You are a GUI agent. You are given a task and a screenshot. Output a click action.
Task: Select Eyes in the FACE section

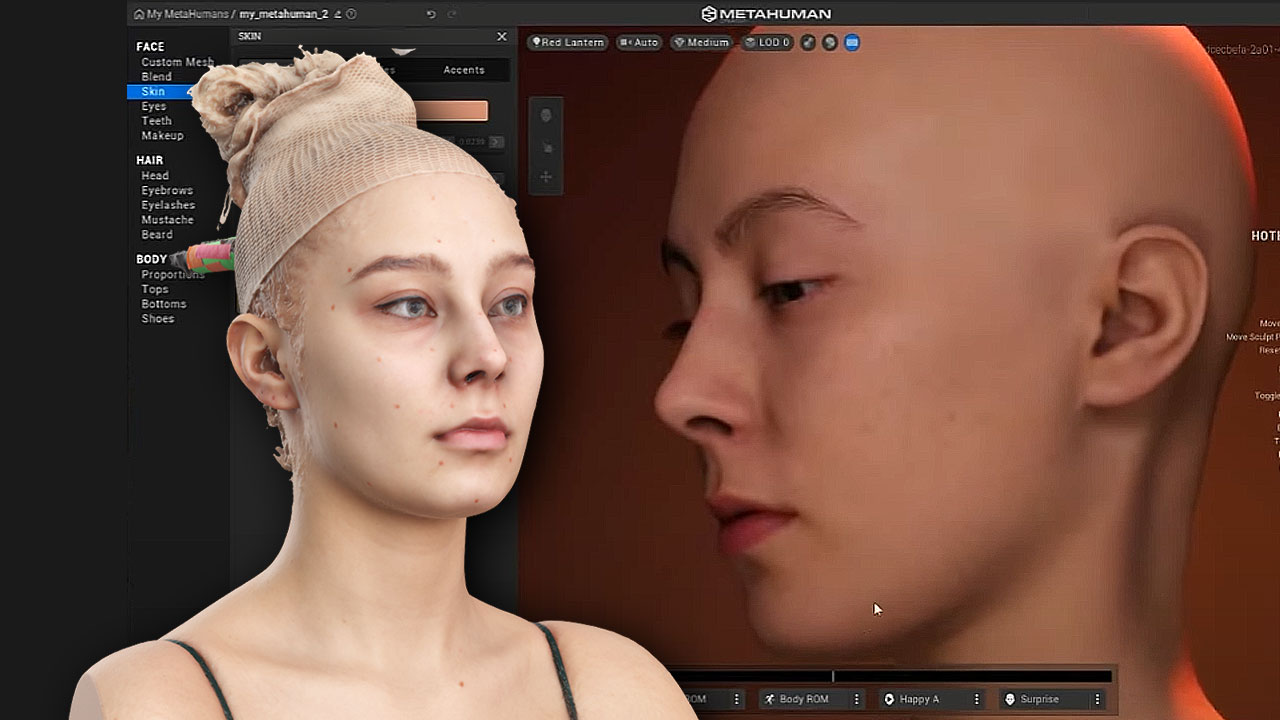point(153,106)
